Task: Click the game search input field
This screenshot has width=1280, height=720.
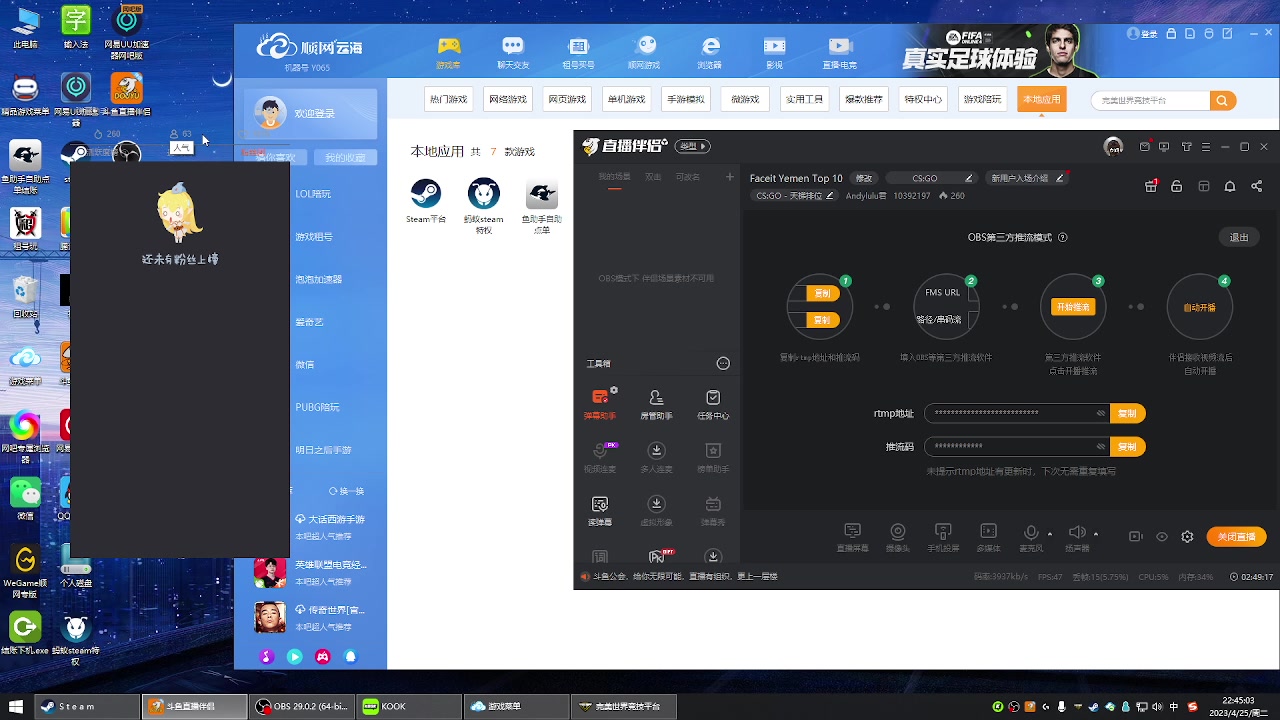Action: pos(1150,100)
